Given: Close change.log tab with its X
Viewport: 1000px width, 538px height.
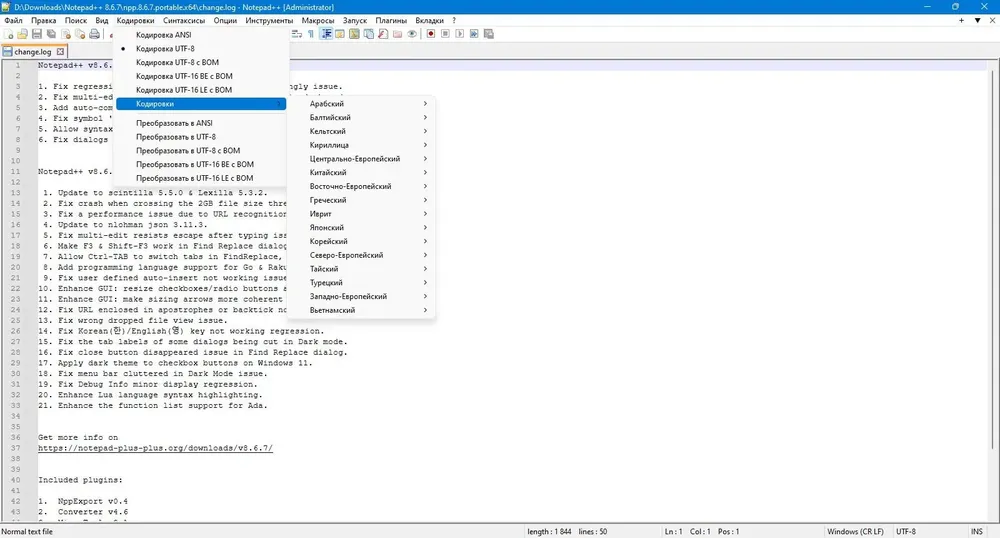Looking at the screenshot, I should [x=60, y=52].
